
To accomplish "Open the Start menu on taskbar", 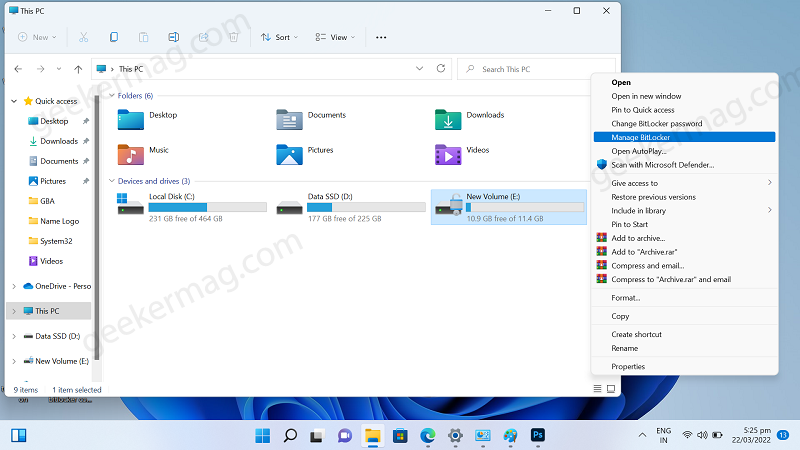I will (263, 436).
